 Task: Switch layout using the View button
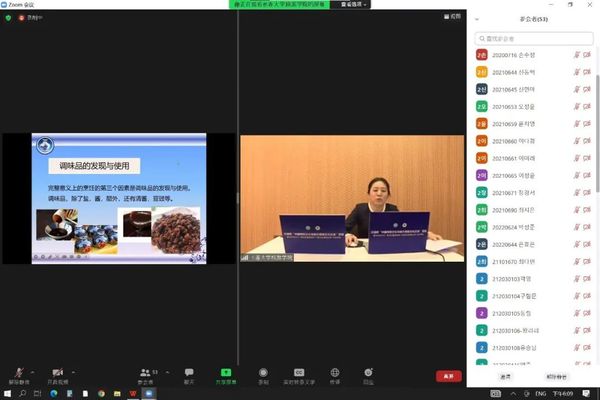click(x=453, y=16)
